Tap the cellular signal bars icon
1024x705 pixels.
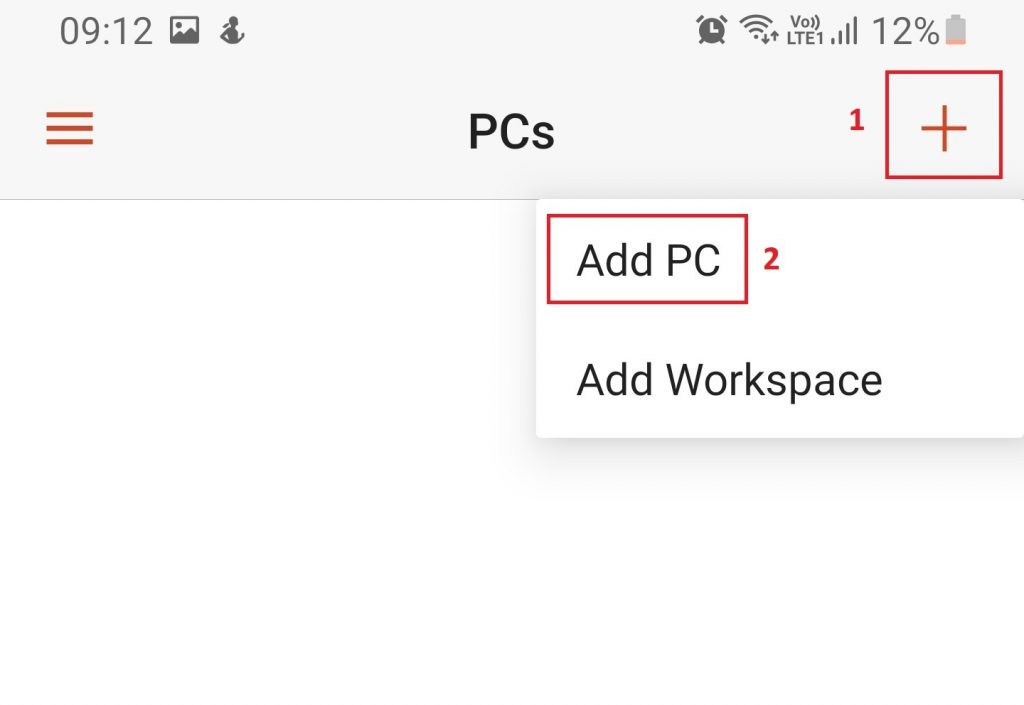coord(844,32)
